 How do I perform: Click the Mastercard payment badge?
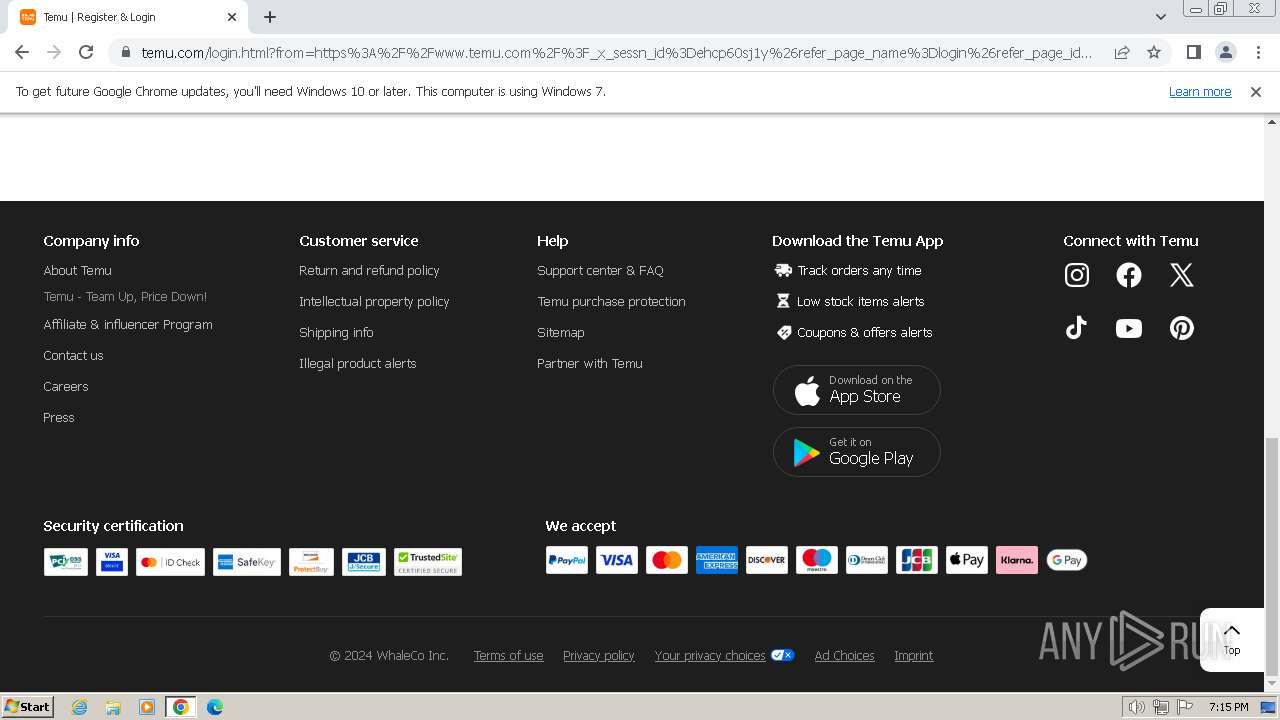point(667,560)
